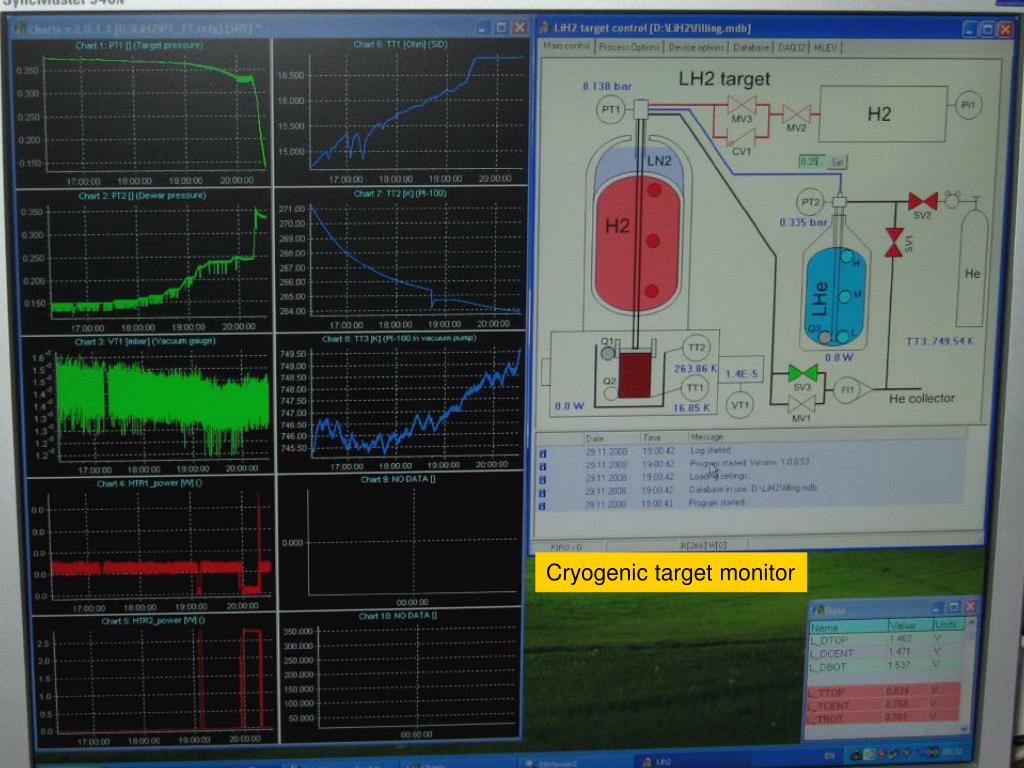The width and height of the screenshot is (1024, 768).
Task: Click the CV1 check valve symbol
Action: (x=742, y=138)
